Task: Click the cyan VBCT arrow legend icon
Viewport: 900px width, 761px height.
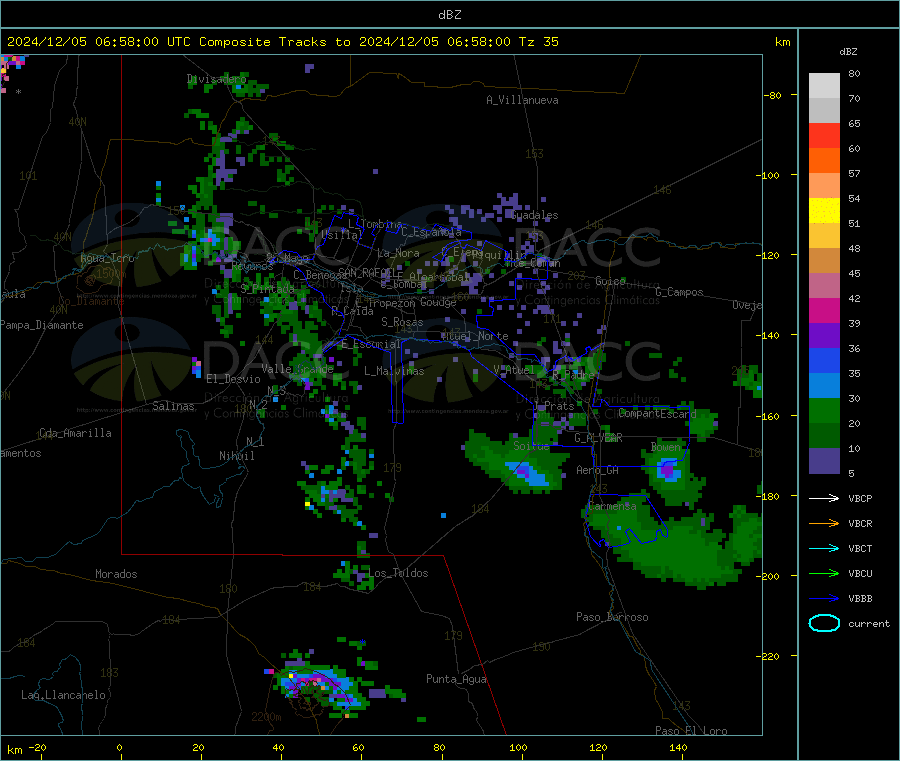Action: point(824,548)
